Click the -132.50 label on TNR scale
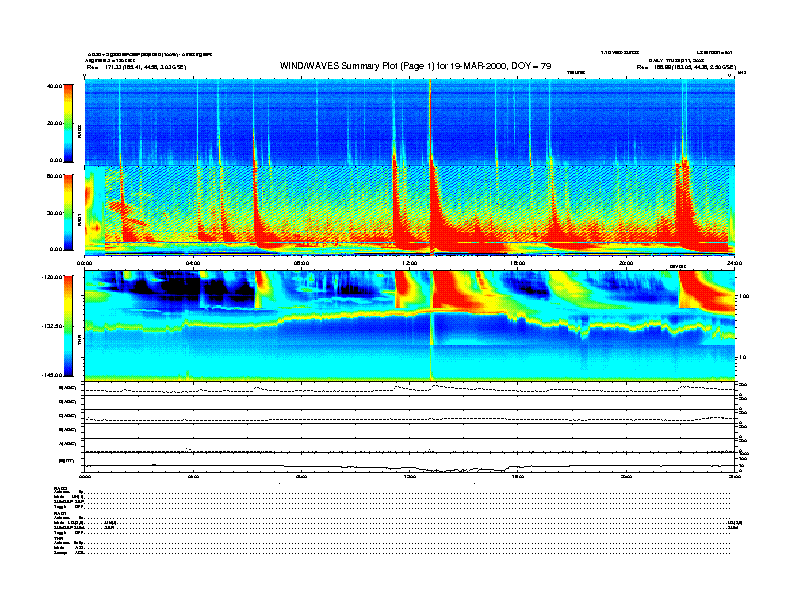792x612 pixels. tap(53, 326)
